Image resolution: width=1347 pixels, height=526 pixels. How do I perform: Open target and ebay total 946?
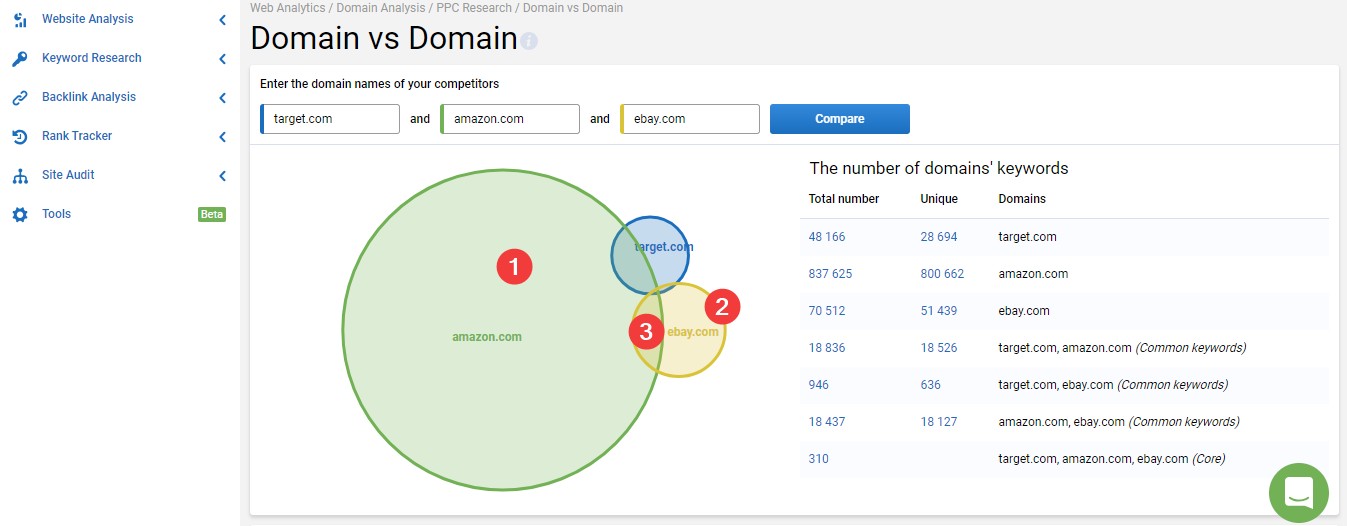coord(819,385)
